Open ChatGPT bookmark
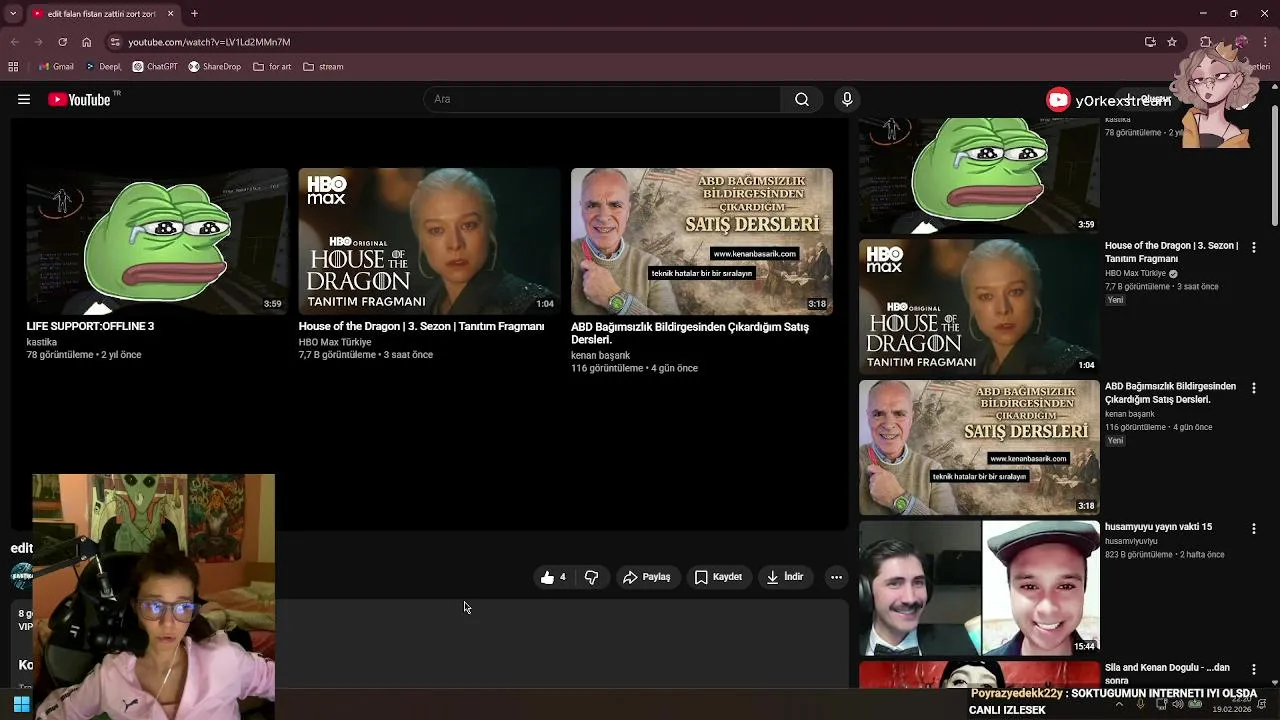 click(155, 67)
